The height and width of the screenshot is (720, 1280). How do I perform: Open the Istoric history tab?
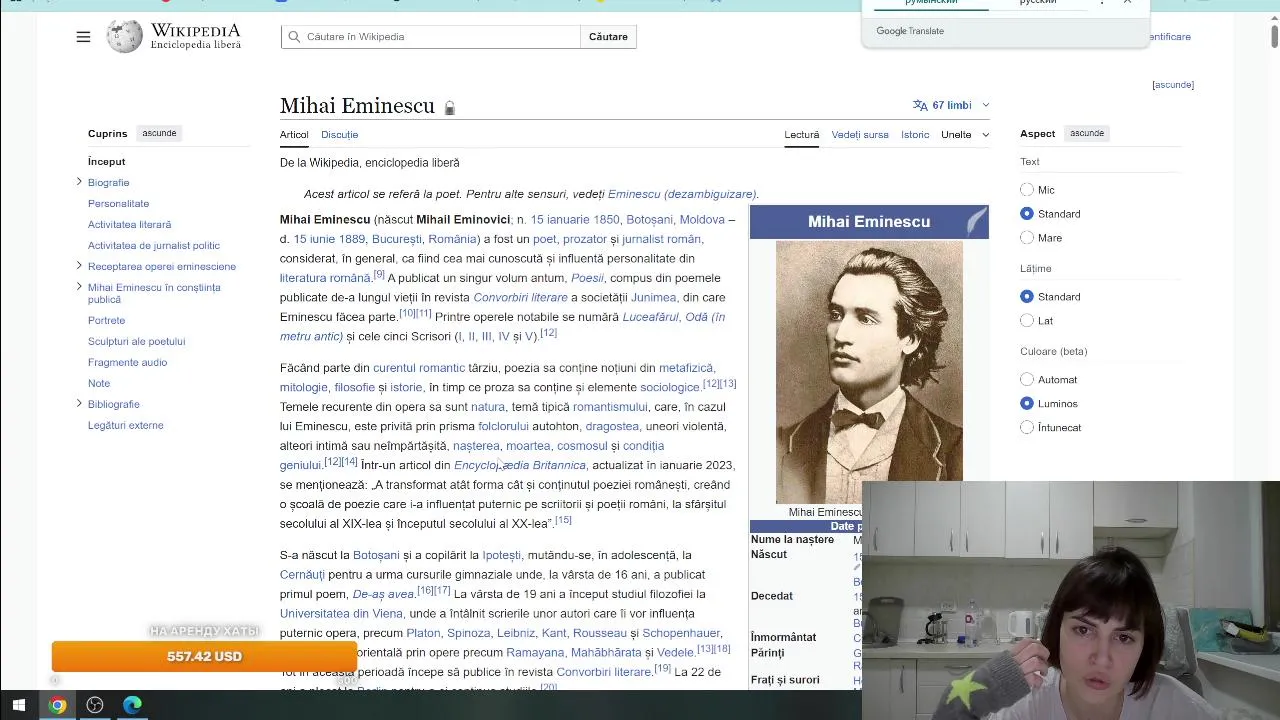click(915, 135)
